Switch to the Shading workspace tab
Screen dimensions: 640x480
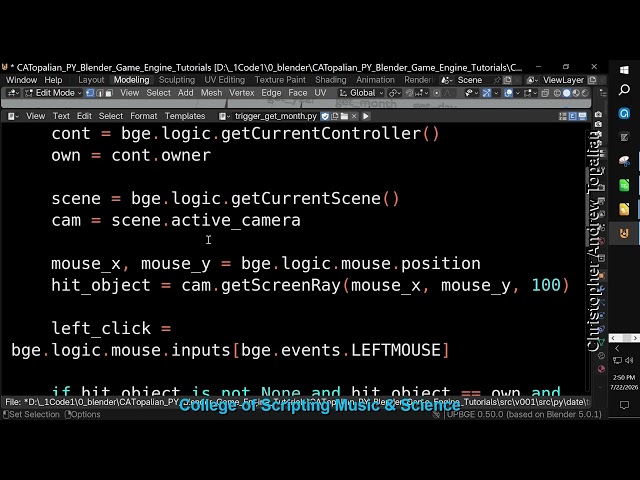[x=331, y=80]
